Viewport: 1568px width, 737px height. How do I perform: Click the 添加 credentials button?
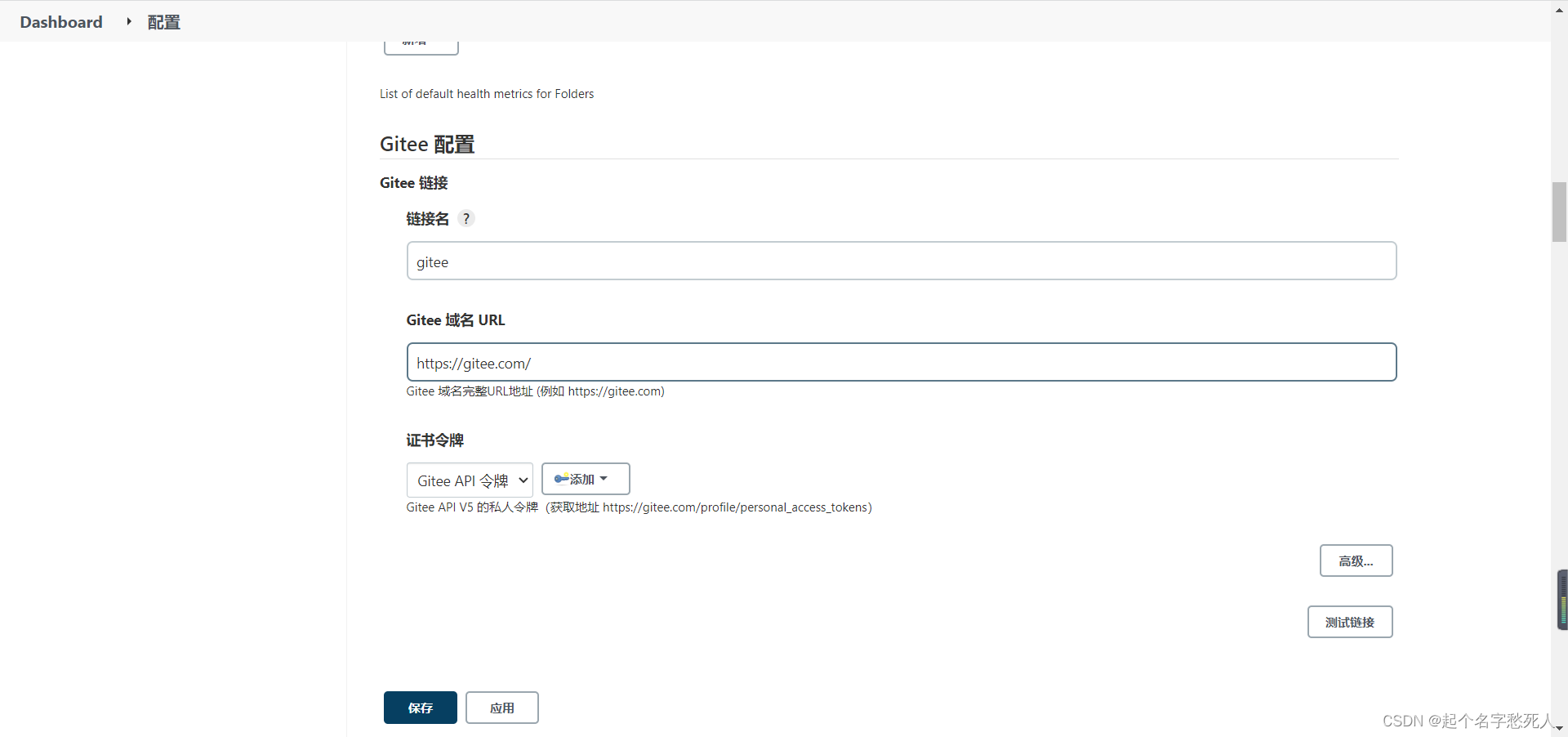point(586,479)
